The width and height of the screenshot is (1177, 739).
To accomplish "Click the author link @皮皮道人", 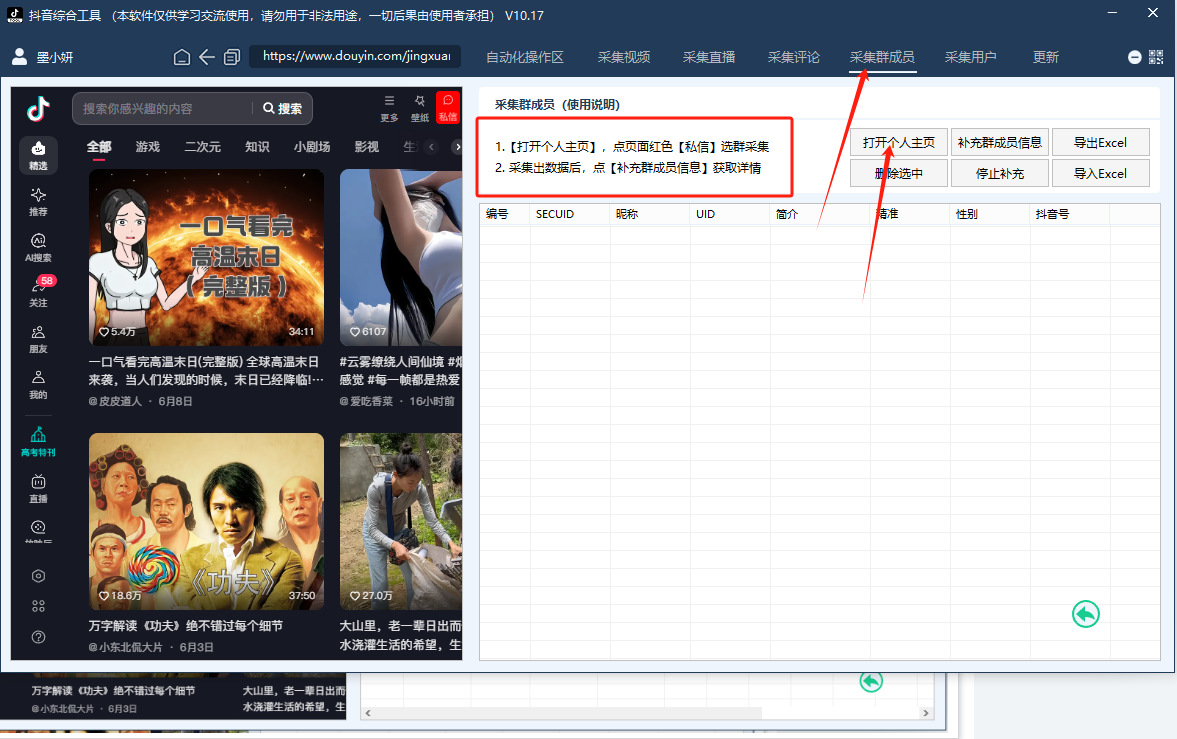I will tap(115, 401).
